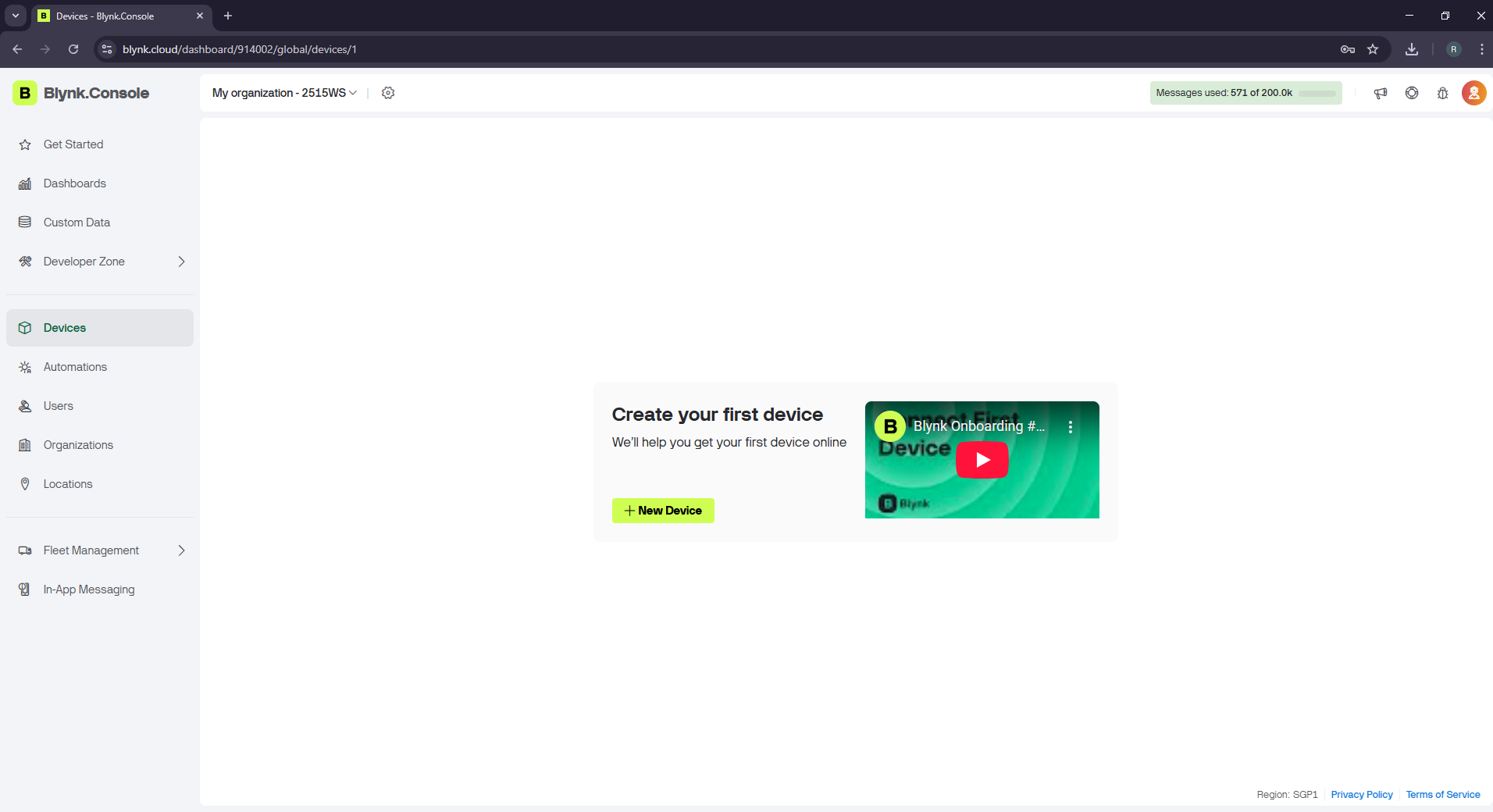Click the Blynk.Console logo
Viewport: 1493px width, 812px height.
(x=81, y=93)
